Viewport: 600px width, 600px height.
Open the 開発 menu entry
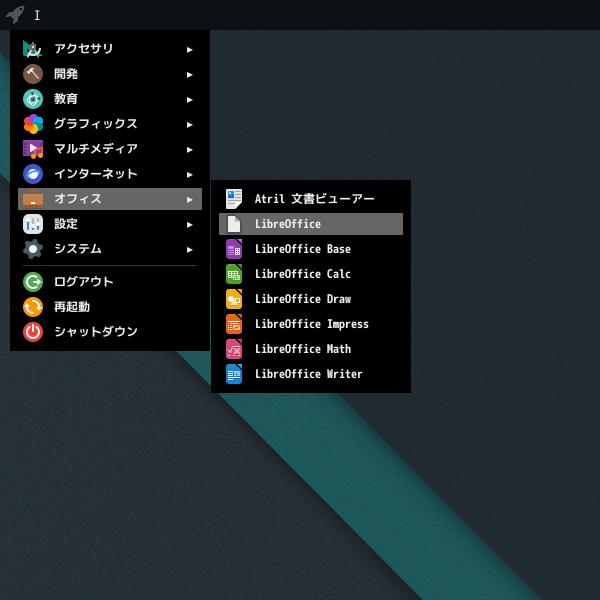pyautogui.click(x=110, y=74)
